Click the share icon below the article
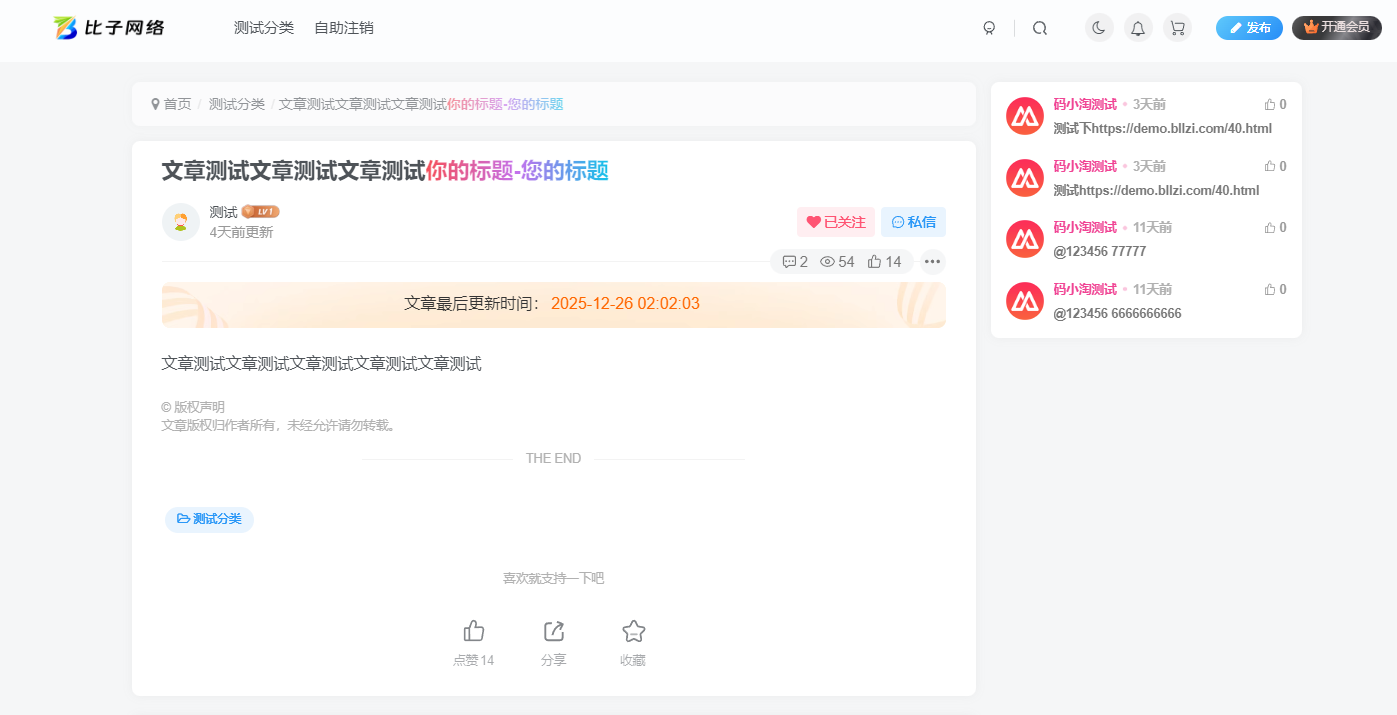The image size is (1397, 715). 553,631
